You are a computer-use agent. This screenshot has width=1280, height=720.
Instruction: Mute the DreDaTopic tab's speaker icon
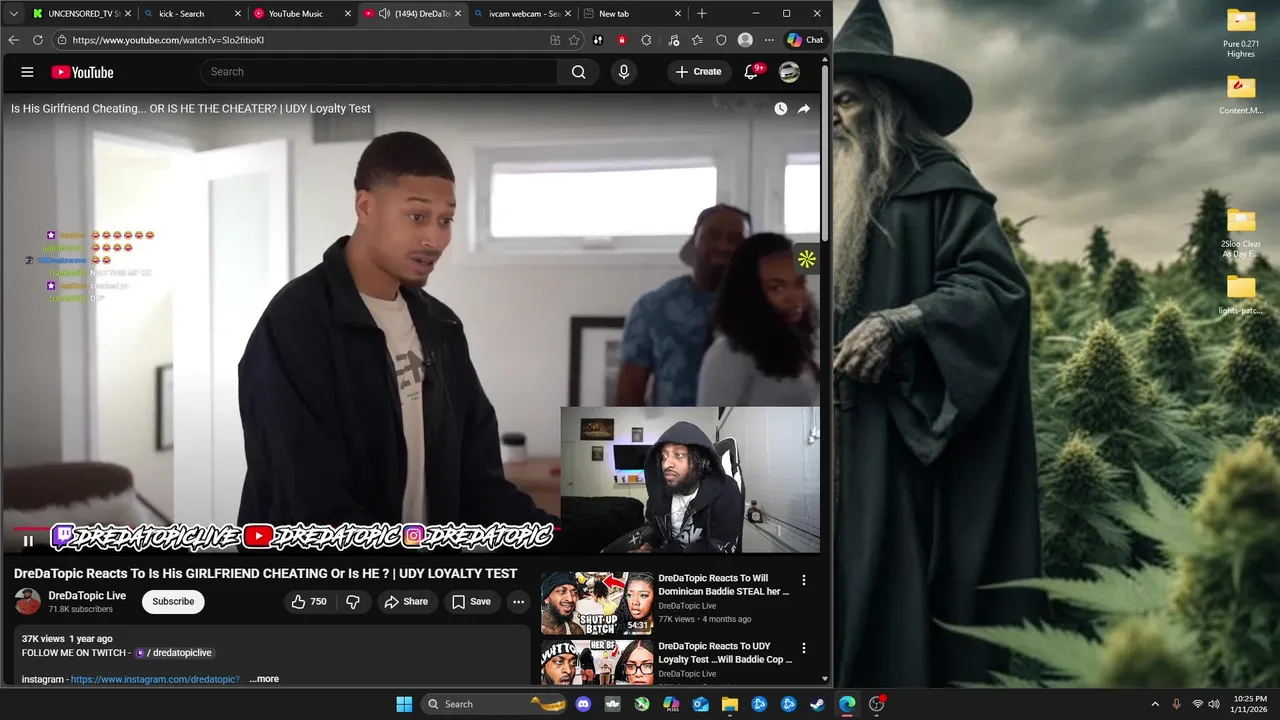coord(384,14)
